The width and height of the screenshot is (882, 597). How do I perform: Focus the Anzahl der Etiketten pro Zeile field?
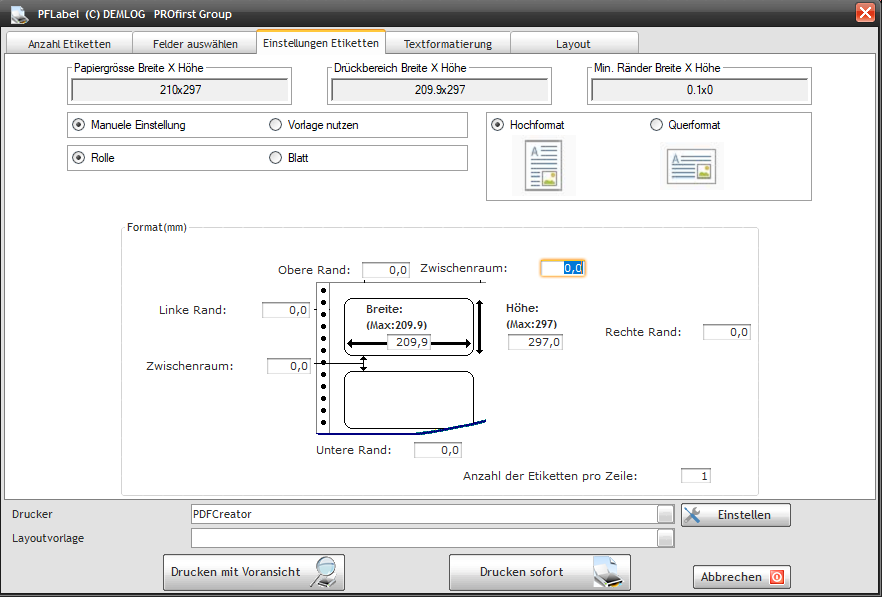(x=696, y=476)
